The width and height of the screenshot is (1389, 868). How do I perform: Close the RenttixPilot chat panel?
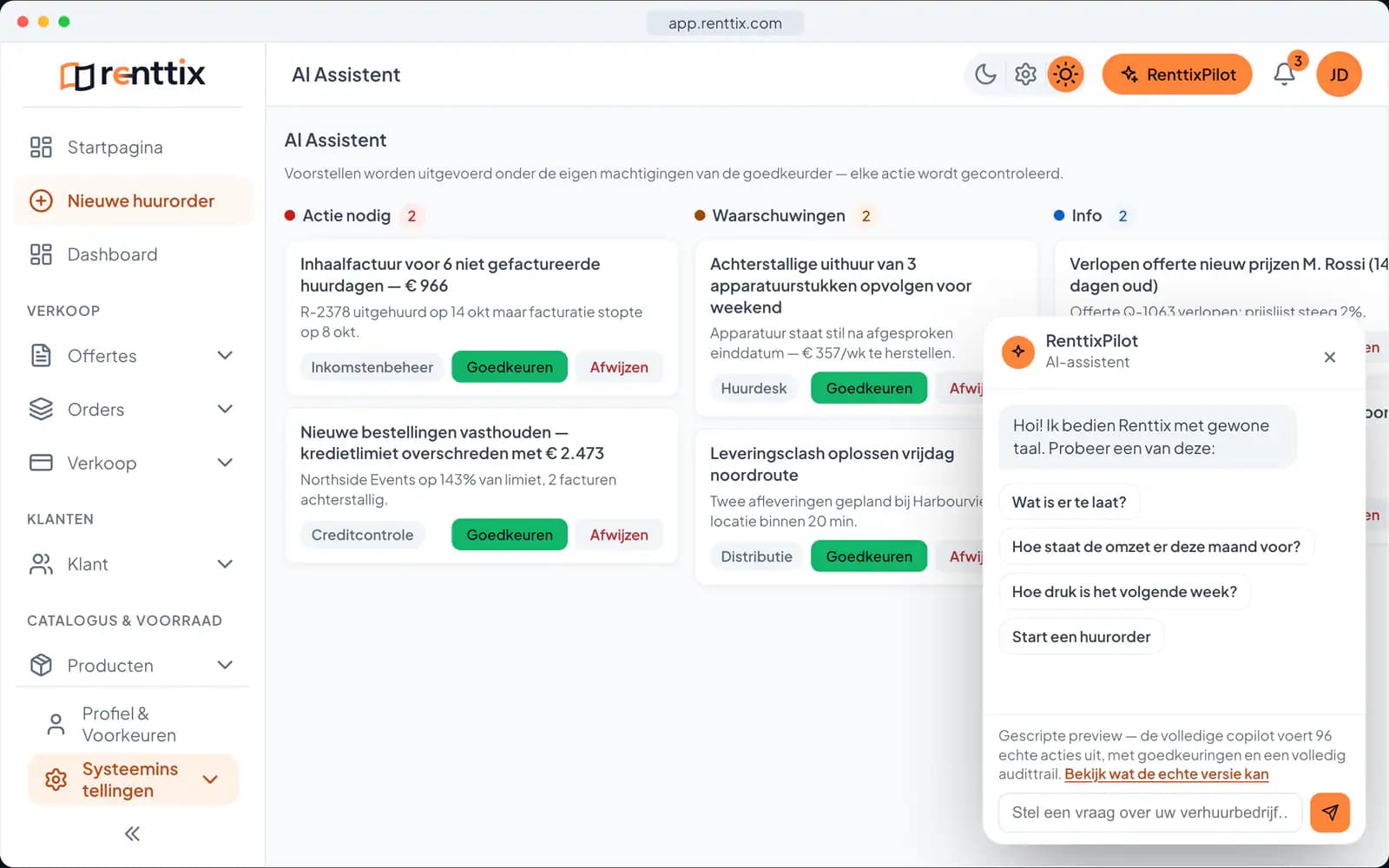click(1329, 358)
